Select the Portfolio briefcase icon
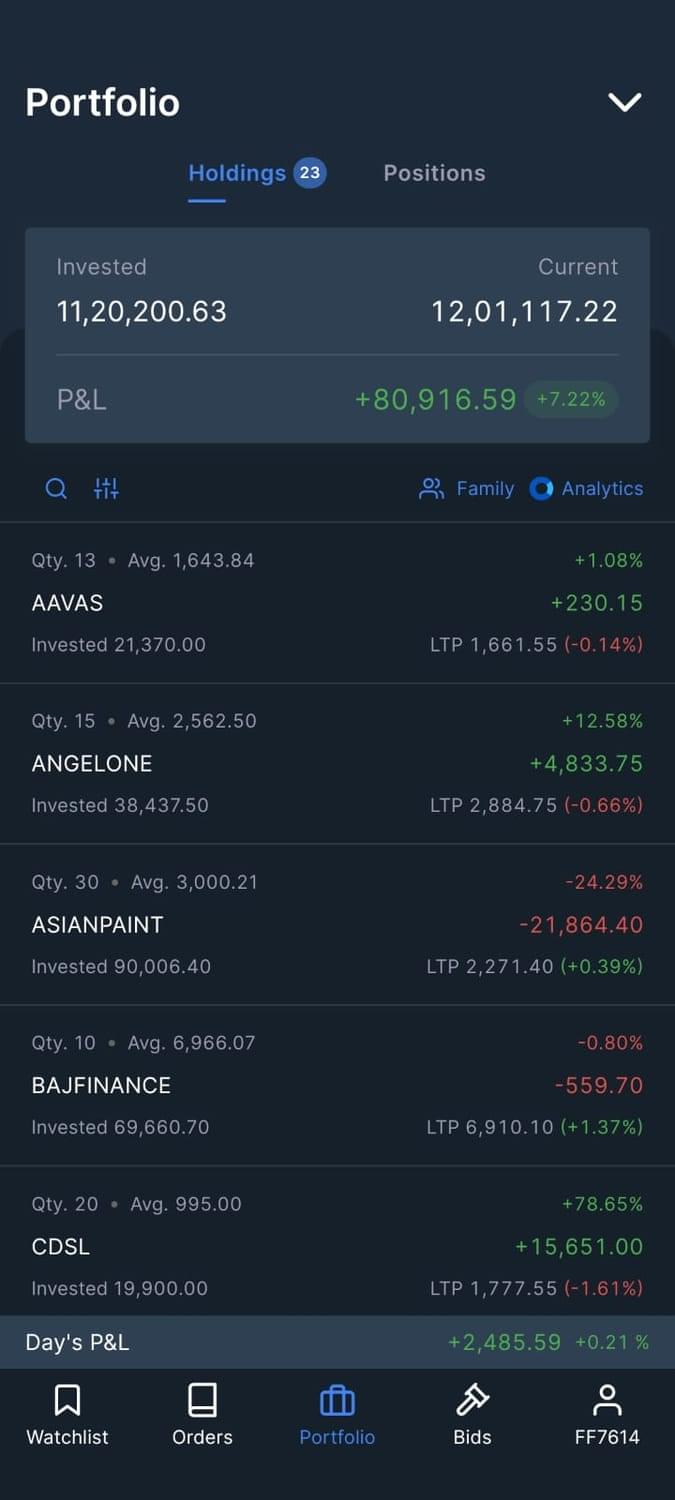The image size is (675, 1500). (x=337, y=1401)
